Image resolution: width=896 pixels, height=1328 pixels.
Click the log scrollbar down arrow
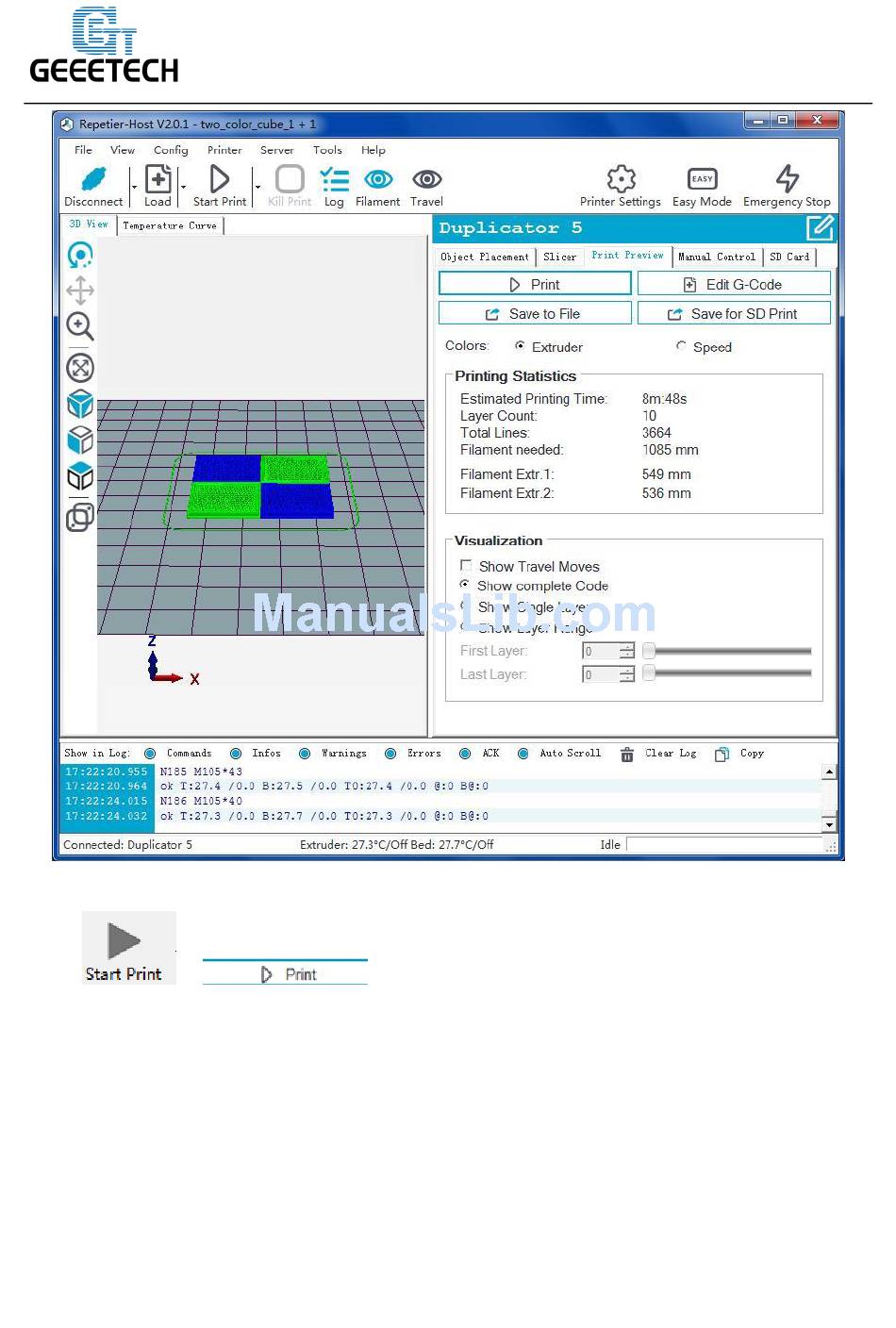pos(829,825)
